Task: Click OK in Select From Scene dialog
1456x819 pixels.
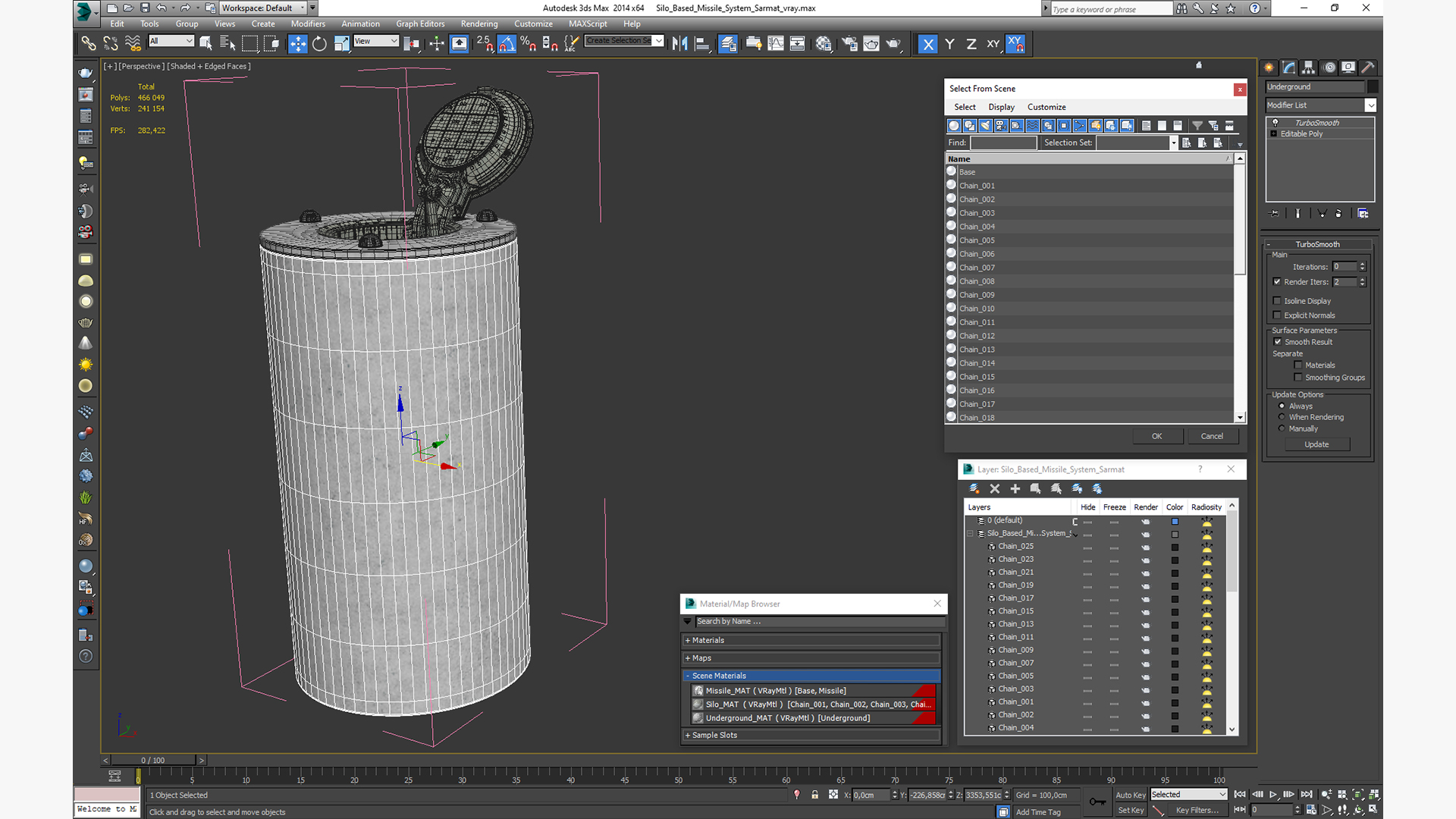Action: [1156, 436]
